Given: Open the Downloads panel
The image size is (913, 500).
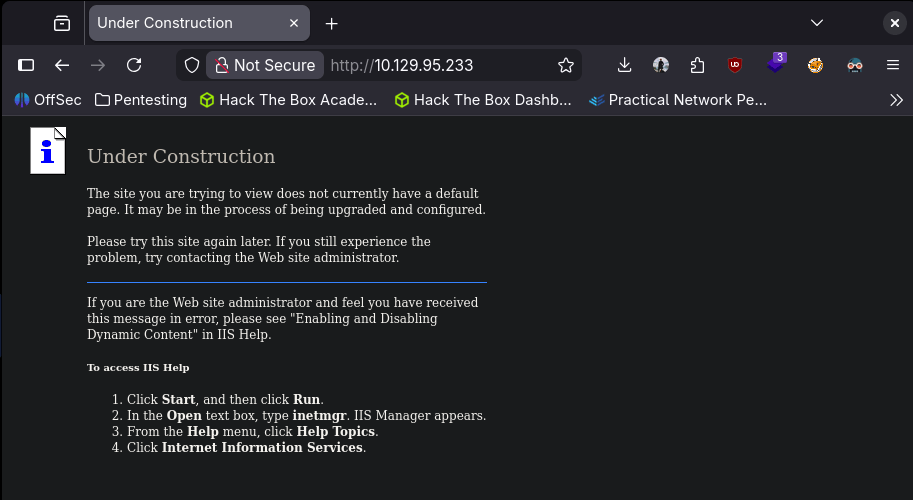Looking at the screenshot, I should (x=624, y=65).
